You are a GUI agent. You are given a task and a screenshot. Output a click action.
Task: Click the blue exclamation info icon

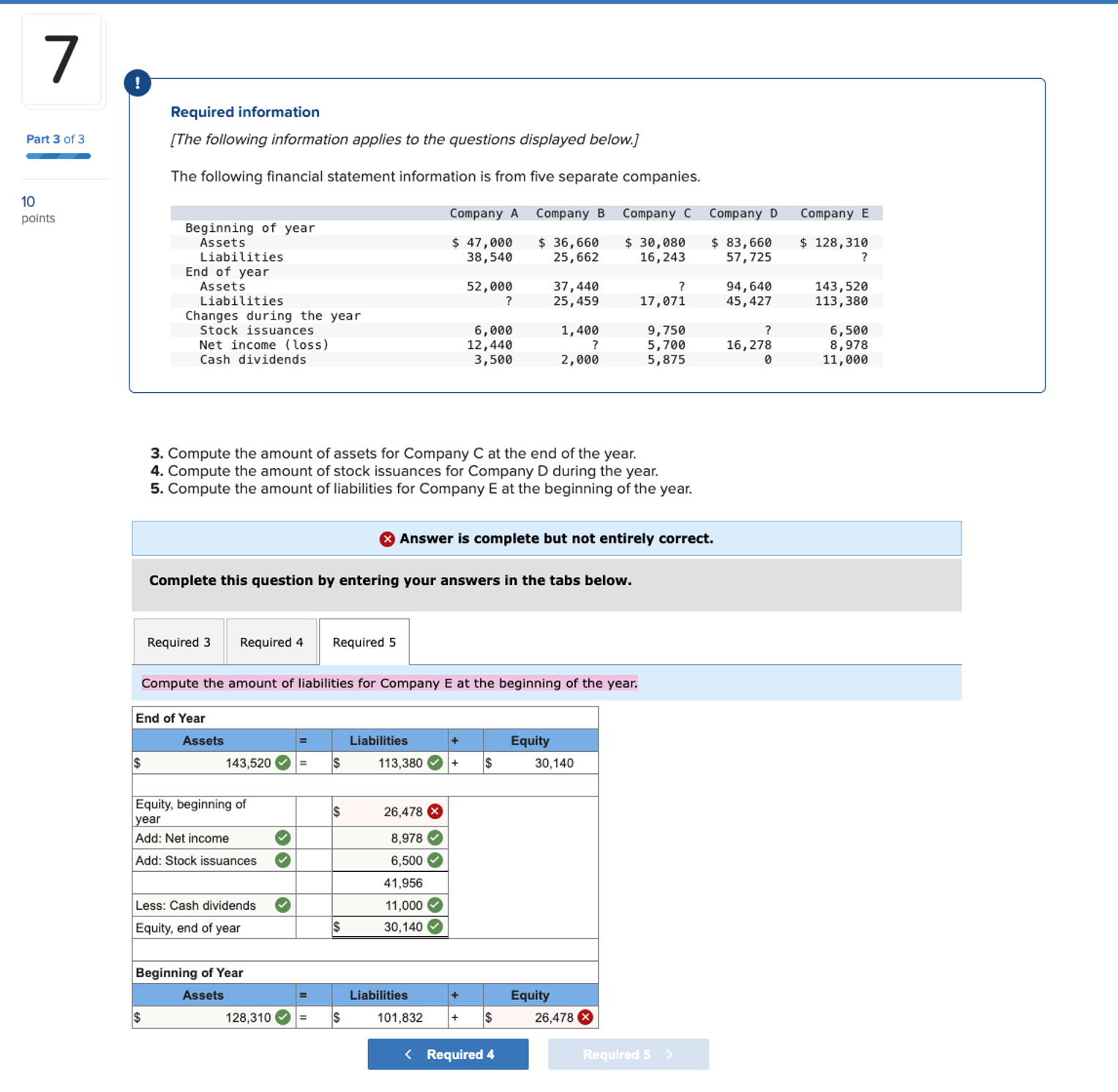[x=138, y=83]
